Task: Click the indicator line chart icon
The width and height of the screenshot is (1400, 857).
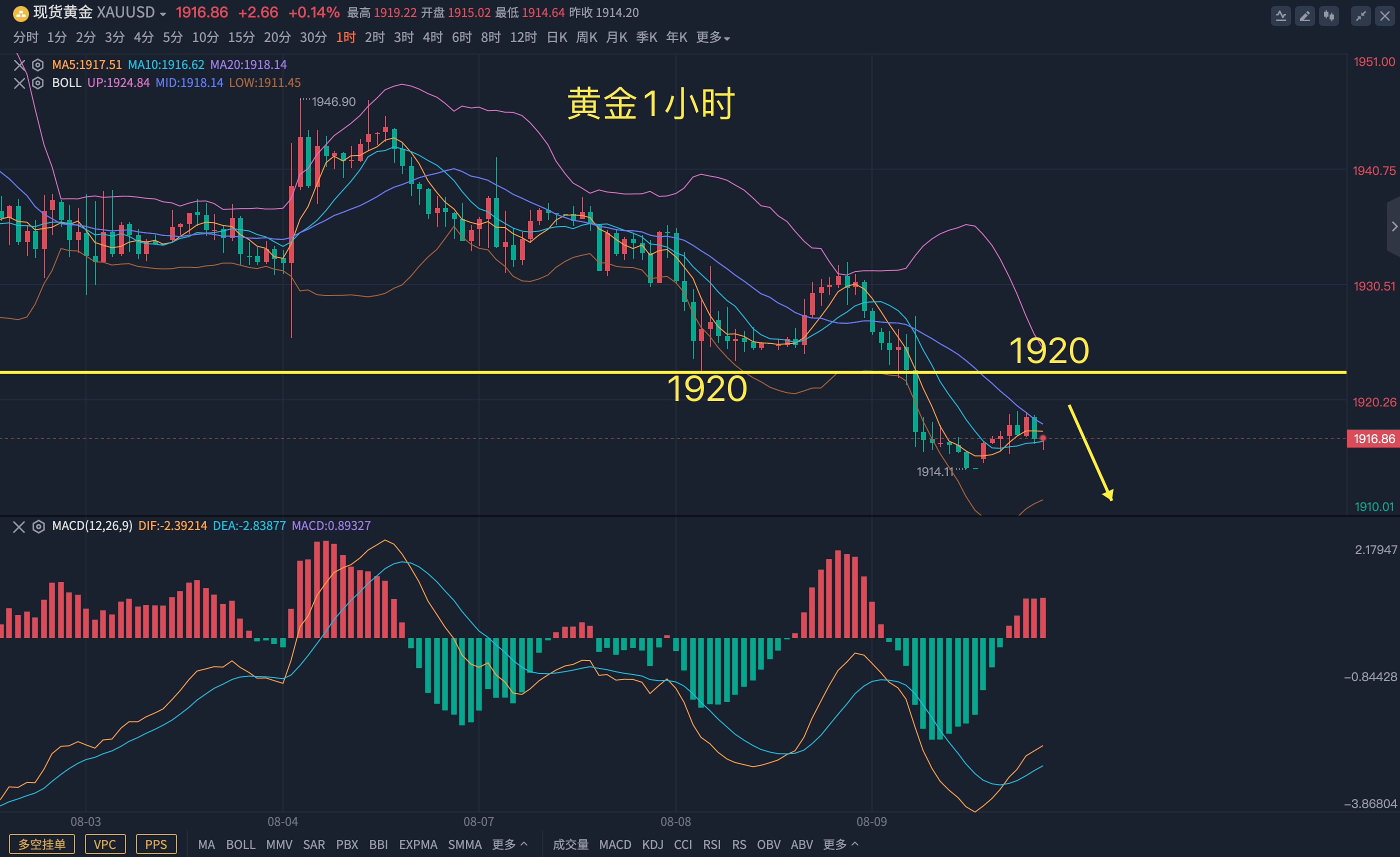Action: 1280,16
